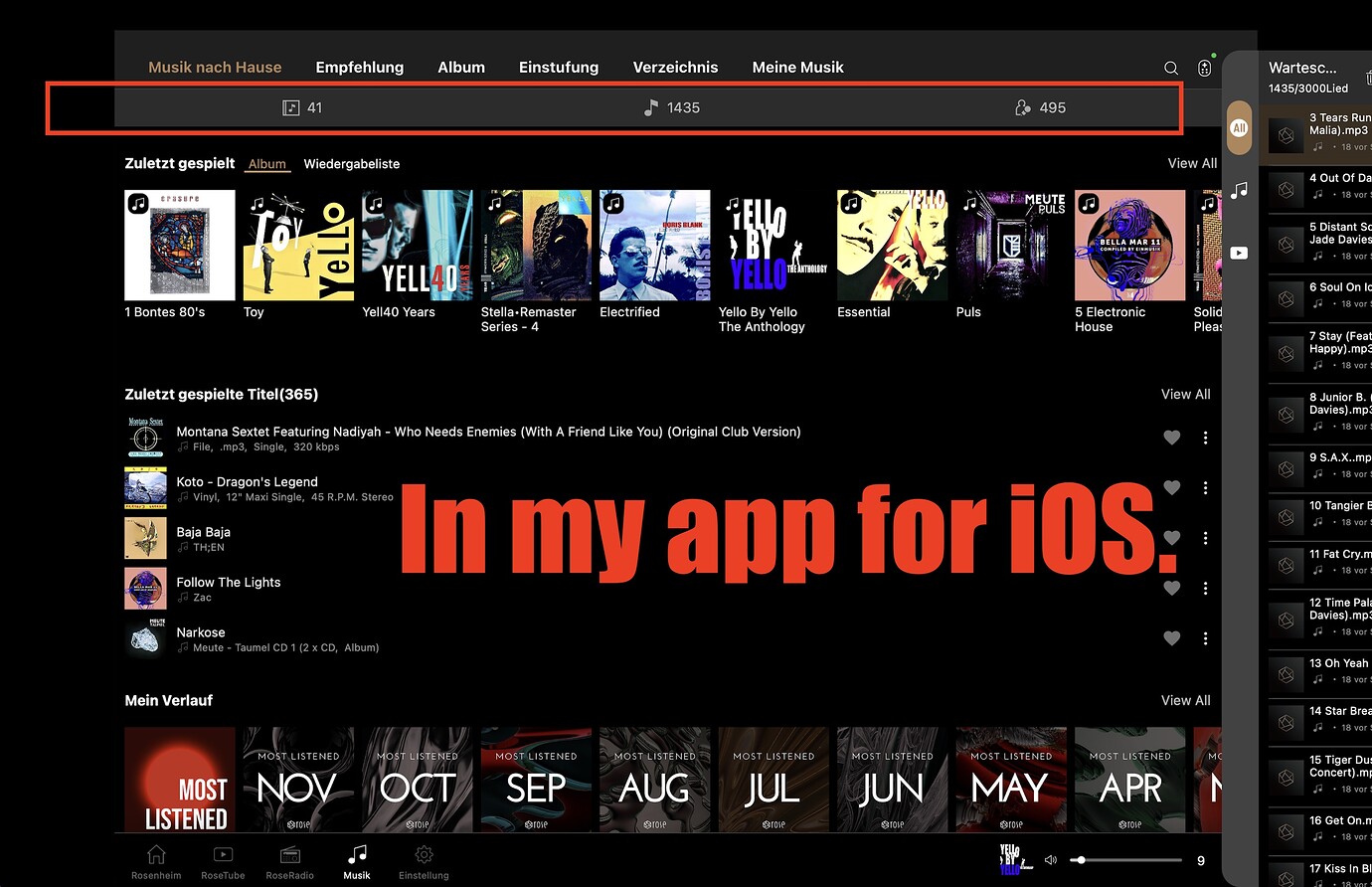Open Most Listened OCT tile
1372x887 pixels.
point(418,780)
